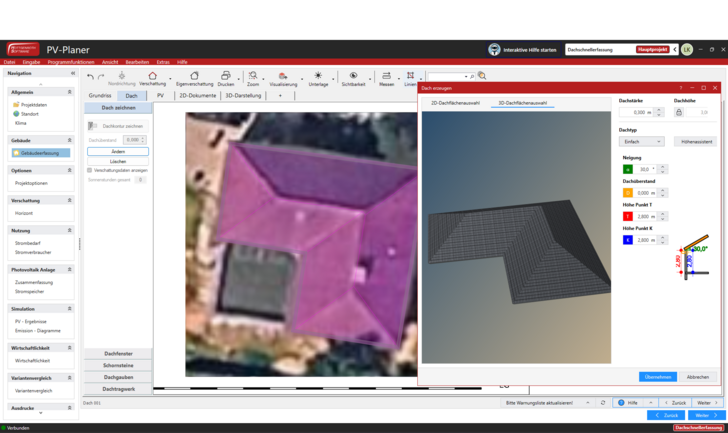Switch to the PV tab
Image resolution: width=728 pixels, height=433 pixels.
160,96
